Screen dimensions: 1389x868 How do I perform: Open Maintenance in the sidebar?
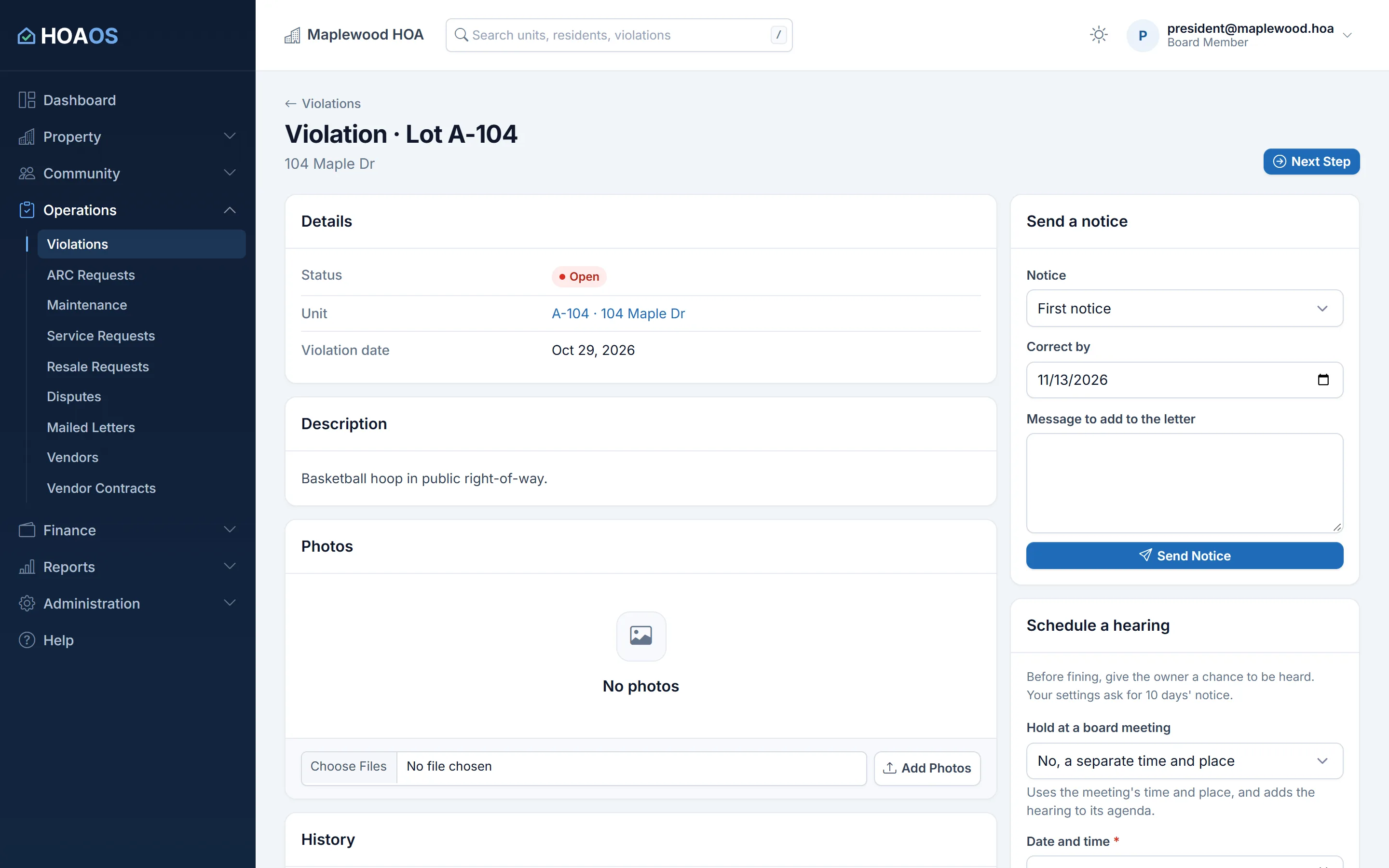[x=87, y=305]
